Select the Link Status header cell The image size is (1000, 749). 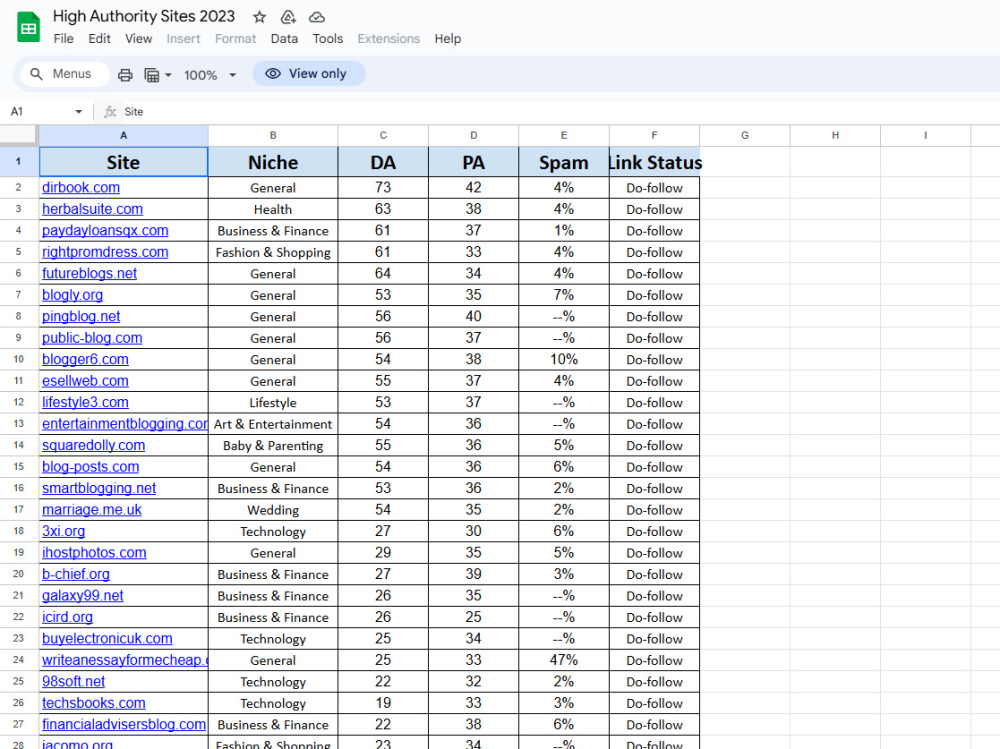coord(654,162)
